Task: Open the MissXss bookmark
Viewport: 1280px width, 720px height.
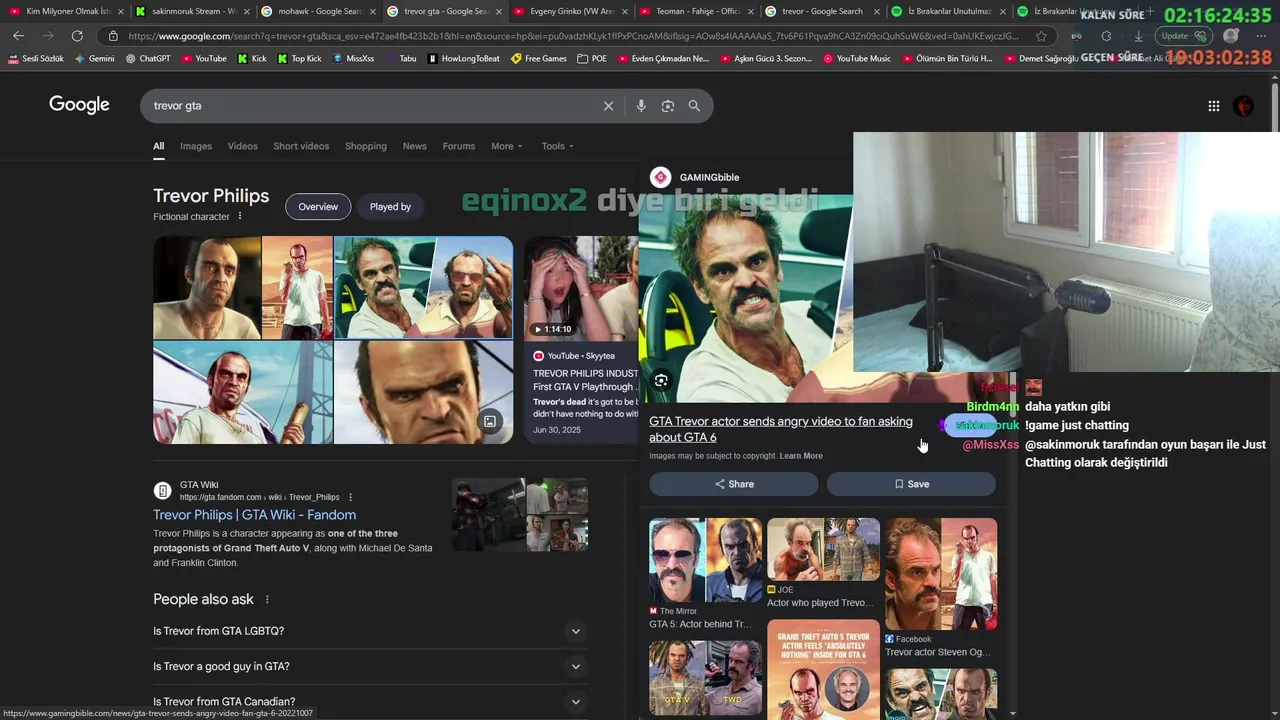Action: (x=353, y=59)
